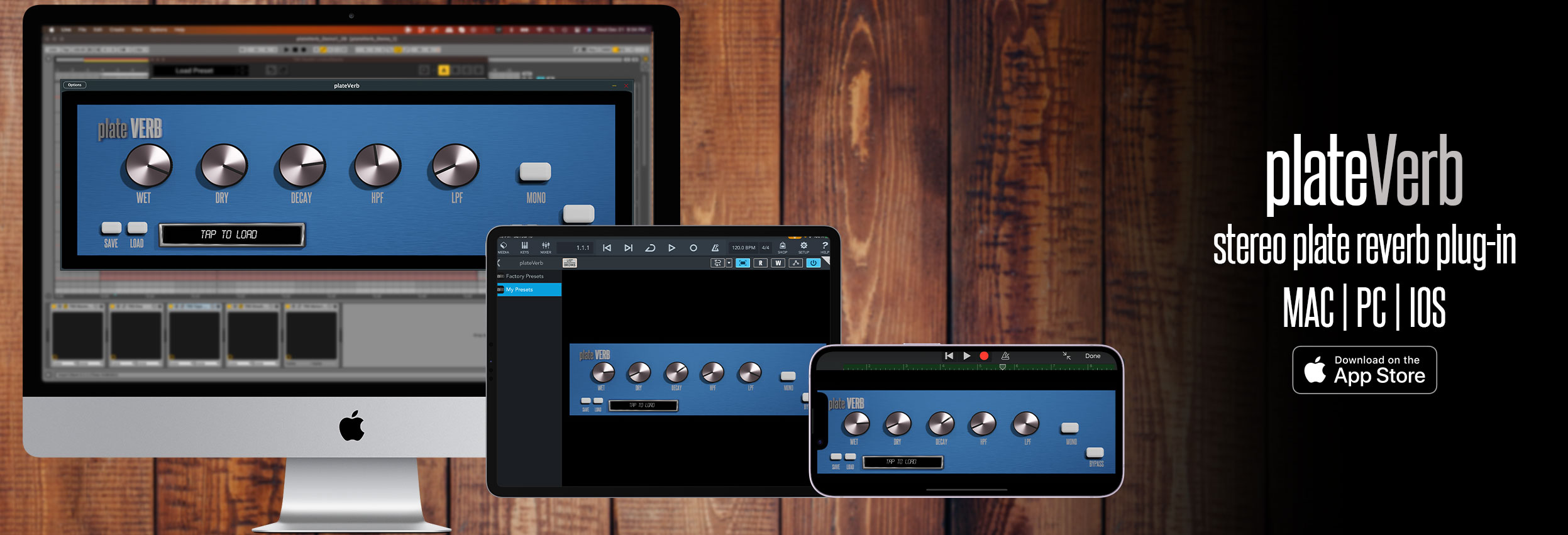Click the List Browse button on iPad
Image resolution: width=1568 pixels, height=535 pixels.
(570, 263)
